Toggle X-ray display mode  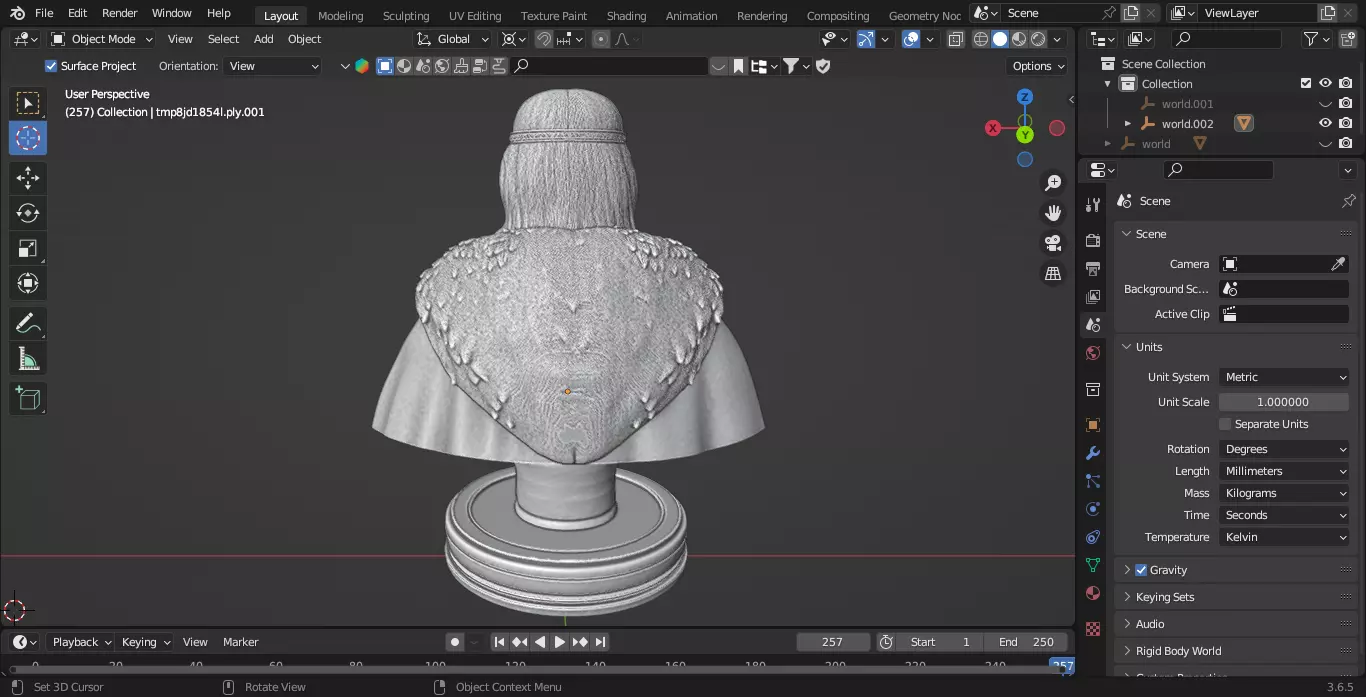pos(955,39)
